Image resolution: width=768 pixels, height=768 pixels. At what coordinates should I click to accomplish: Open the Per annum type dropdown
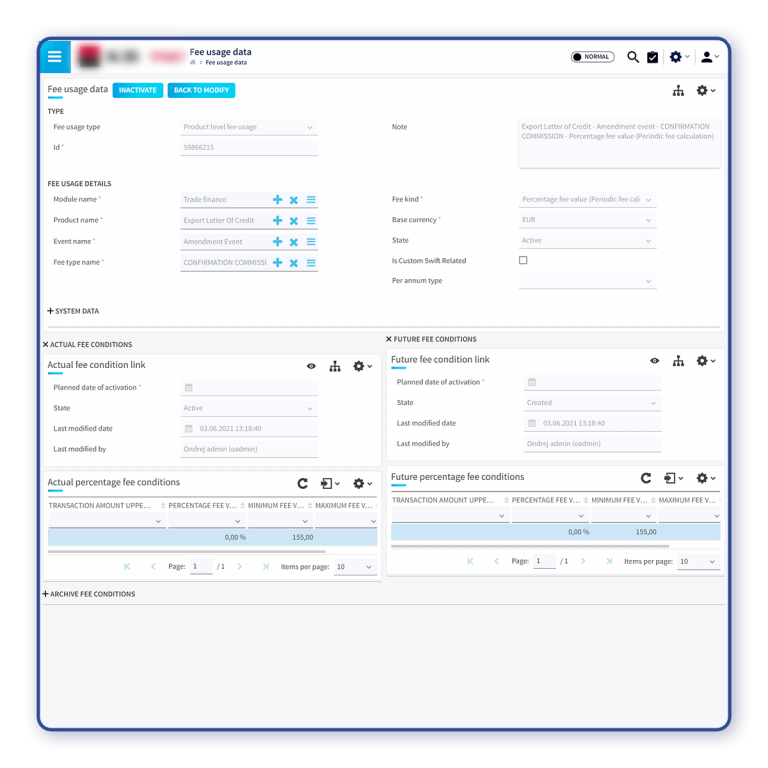pos(587,281)
